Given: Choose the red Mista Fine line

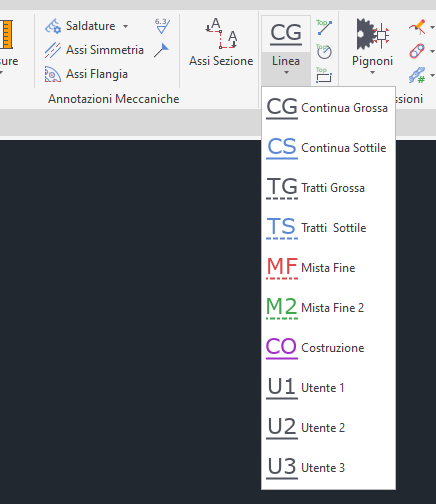Looking at the screenshot, I should (328, 268).
